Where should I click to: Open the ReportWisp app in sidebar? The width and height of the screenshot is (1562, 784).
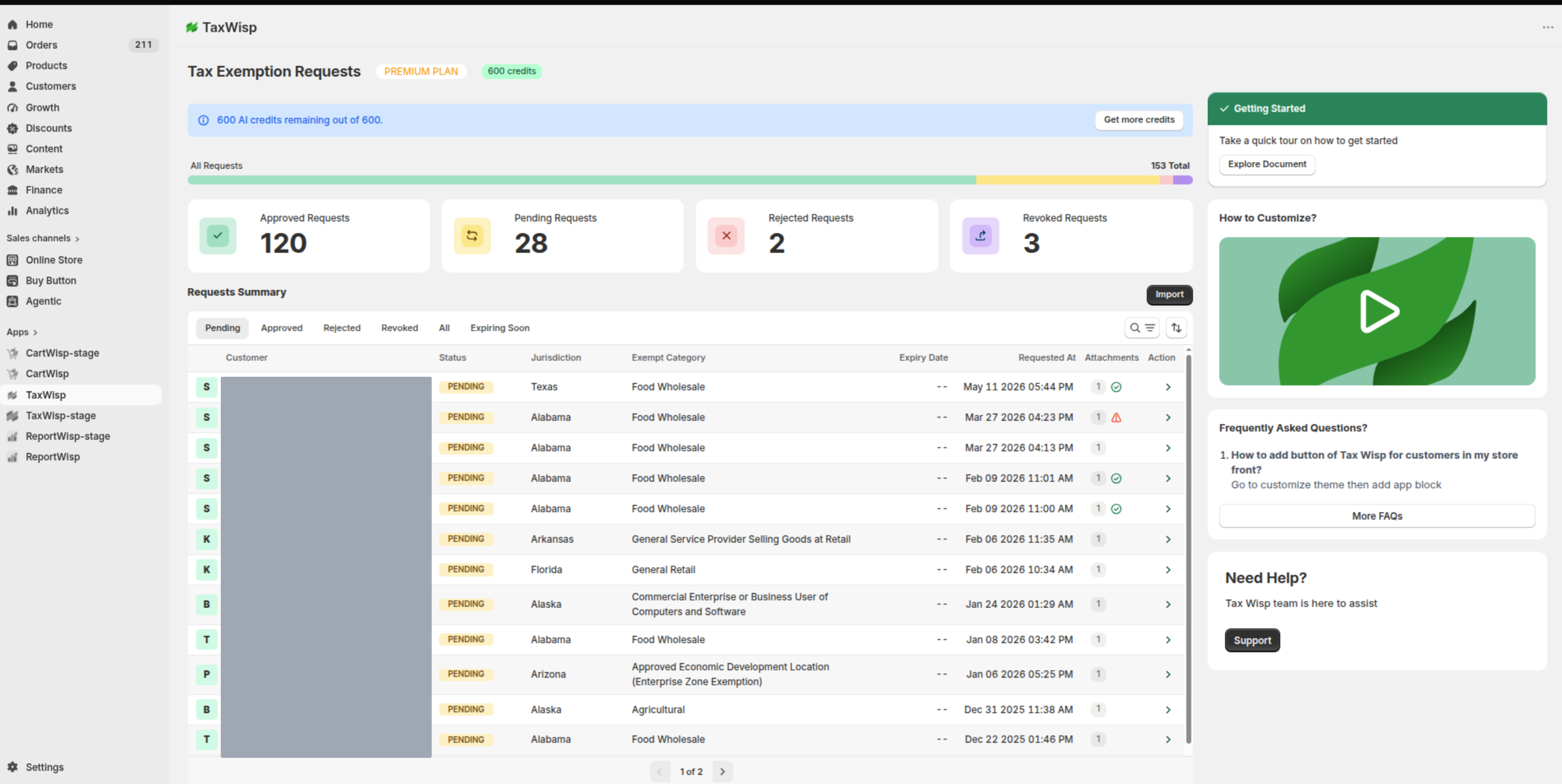52,457
